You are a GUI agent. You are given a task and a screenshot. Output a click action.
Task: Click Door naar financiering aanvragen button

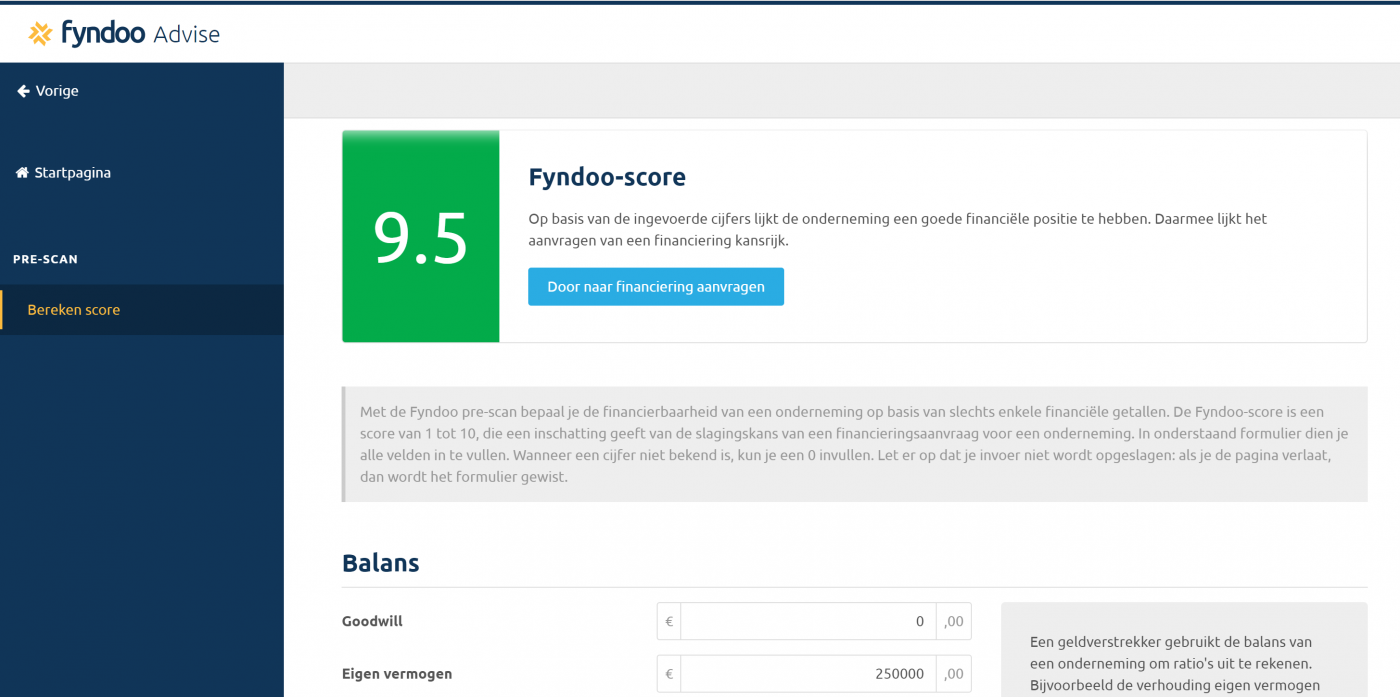click(656, 287)
